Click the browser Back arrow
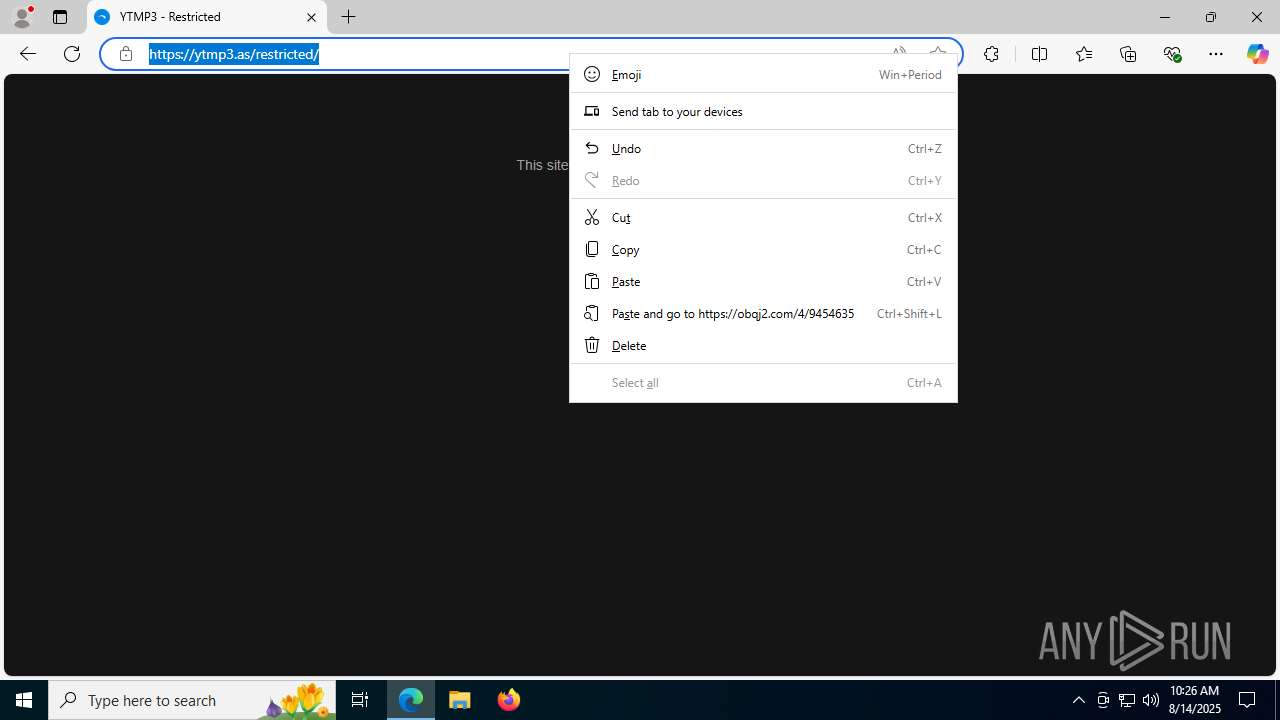 pyautogui.click(x=28, y=54)
